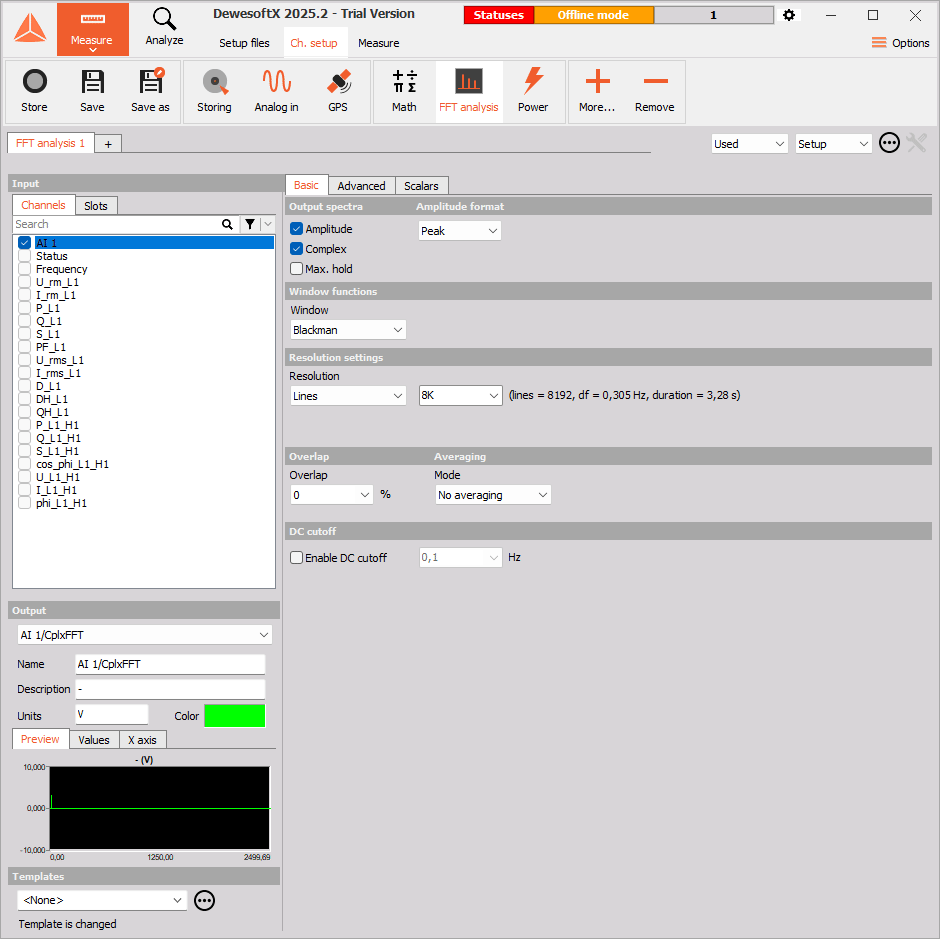Click the Remove minus icon
The image size is (940, 939).
(655, 81)
